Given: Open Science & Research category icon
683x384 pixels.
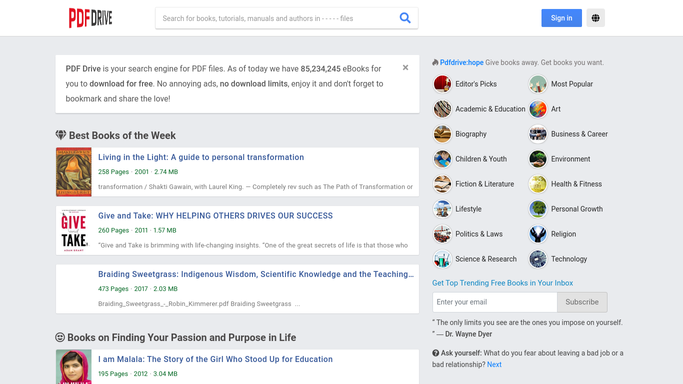Looking at the screenshot, I should [x=442, y=259].
